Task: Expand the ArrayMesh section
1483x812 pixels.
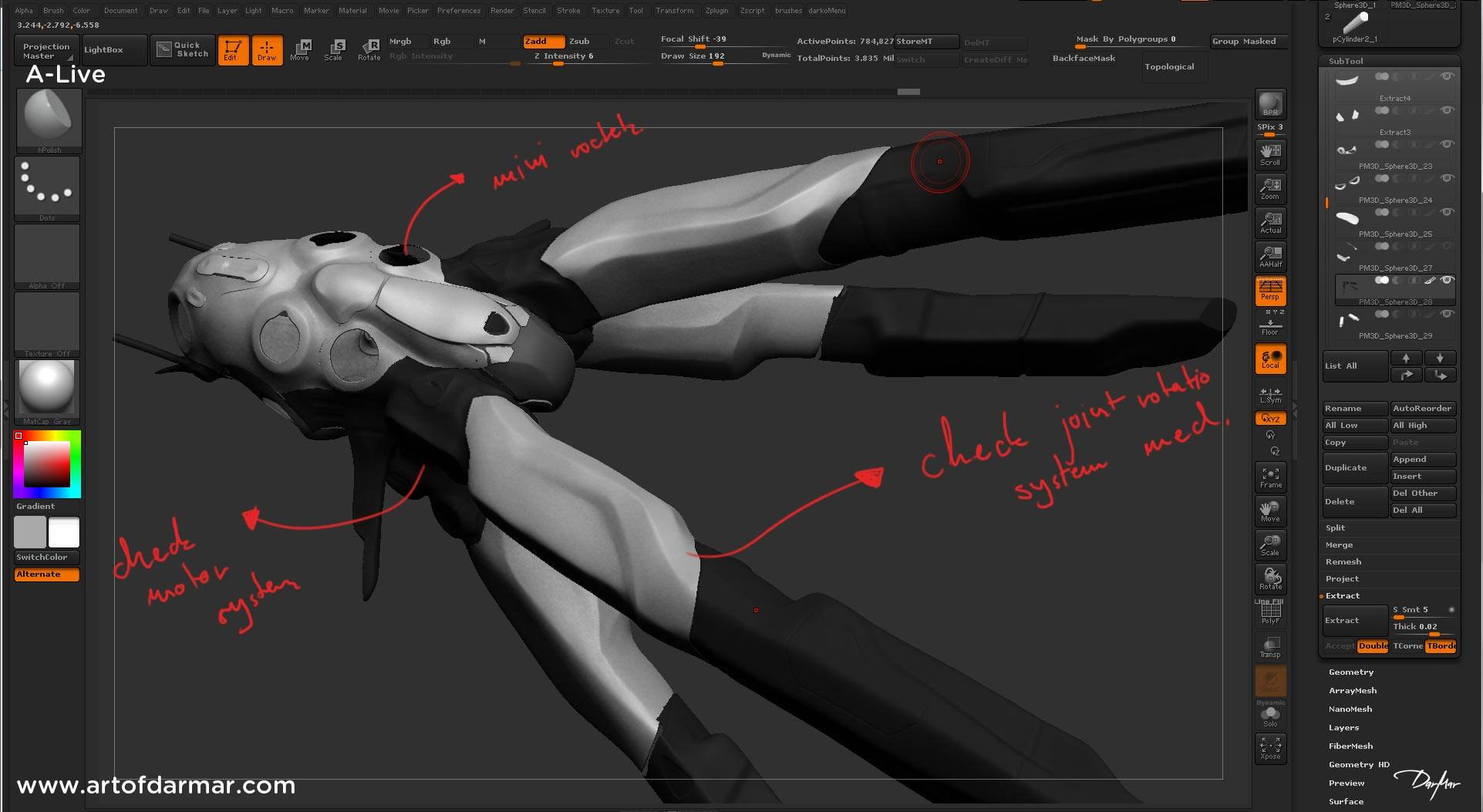Action: 1353,691
